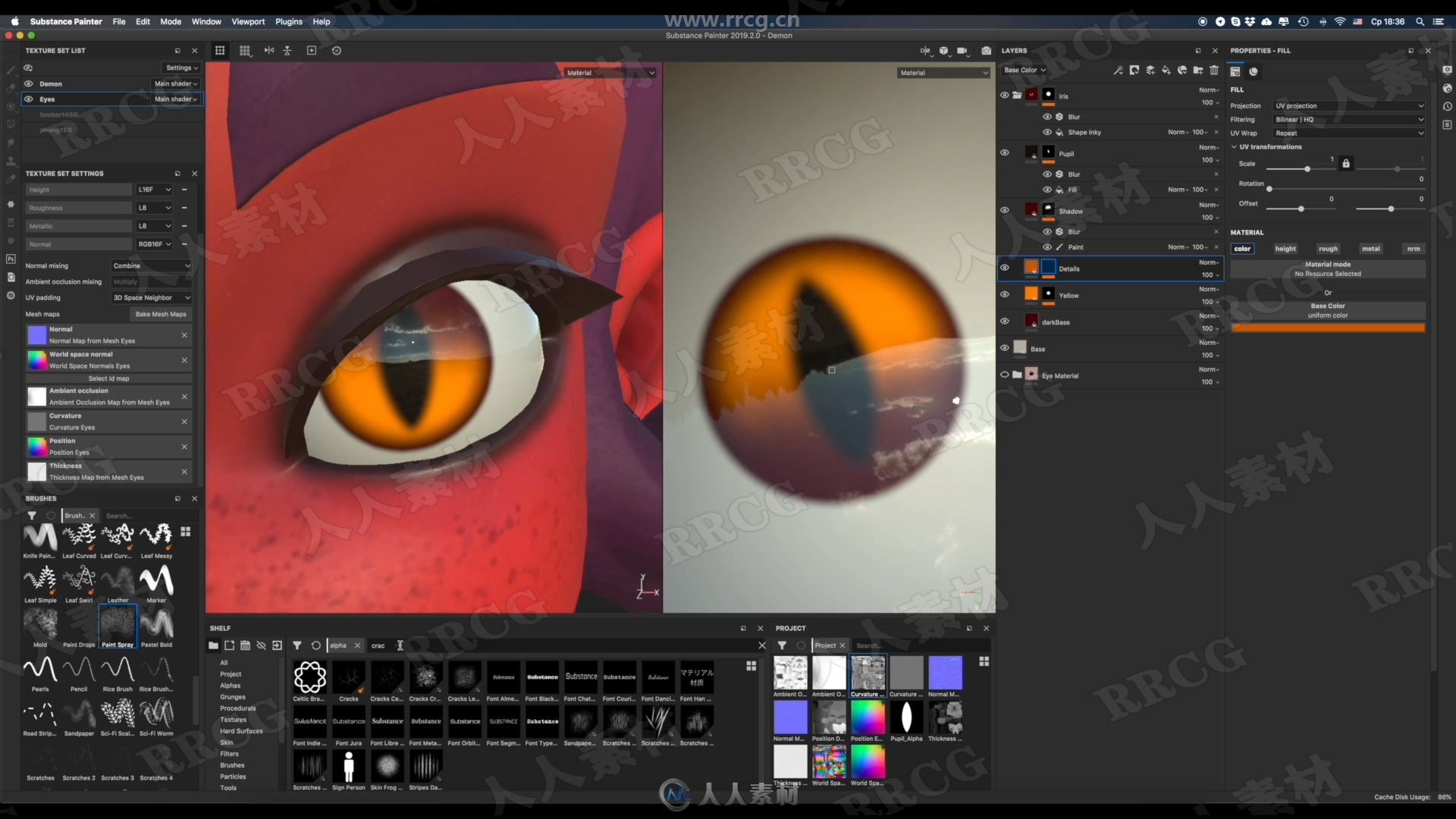Click the add effect wand icon in Layers
Screen dimensions: 1456x819
coord(1118,71)
